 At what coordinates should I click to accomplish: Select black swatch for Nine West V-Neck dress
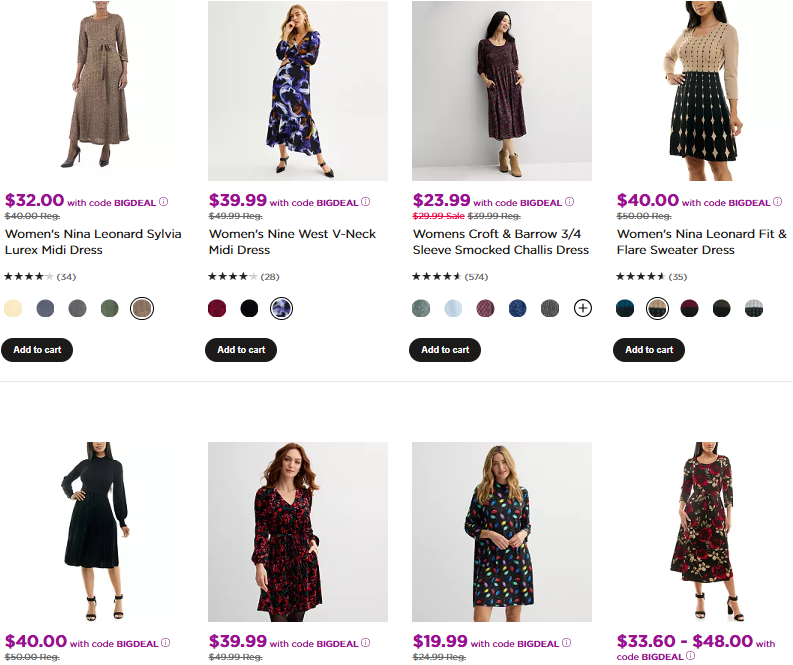[x=249, y=308]
